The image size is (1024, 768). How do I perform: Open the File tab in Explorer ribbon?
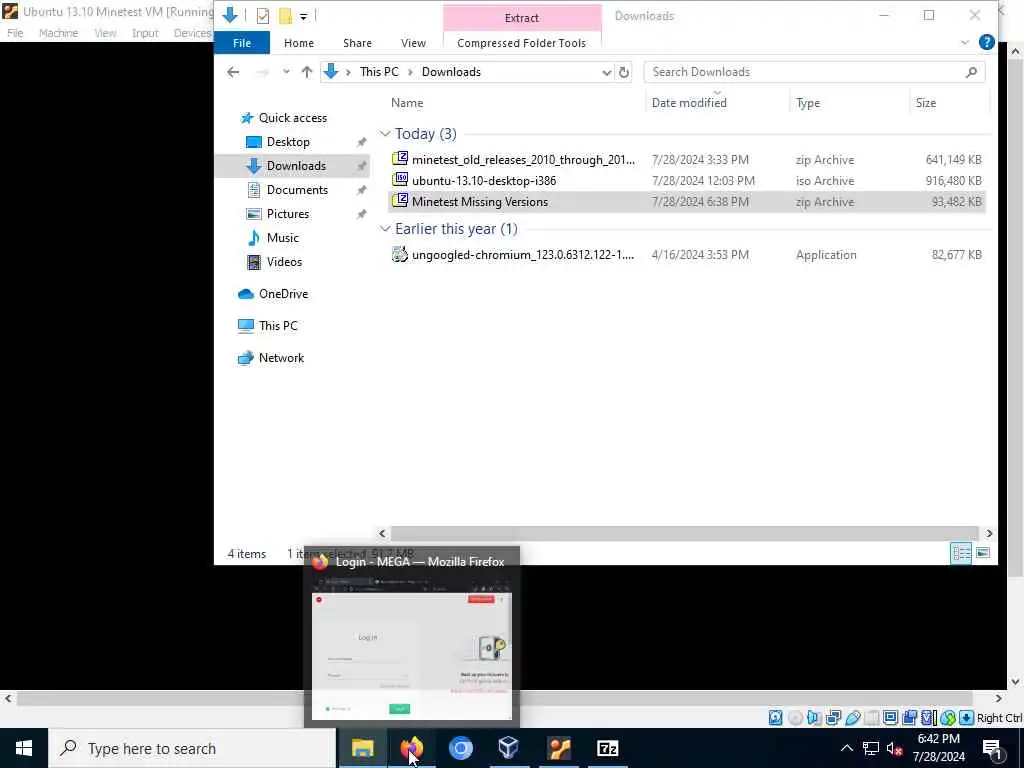[242, 43]
